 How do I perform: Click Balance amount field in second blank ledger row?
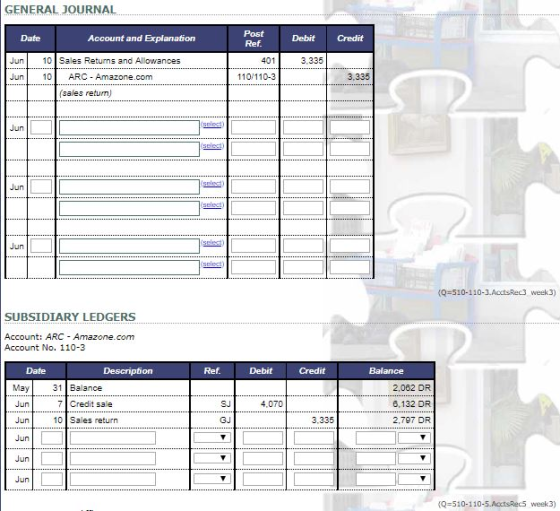coord(376,459)
